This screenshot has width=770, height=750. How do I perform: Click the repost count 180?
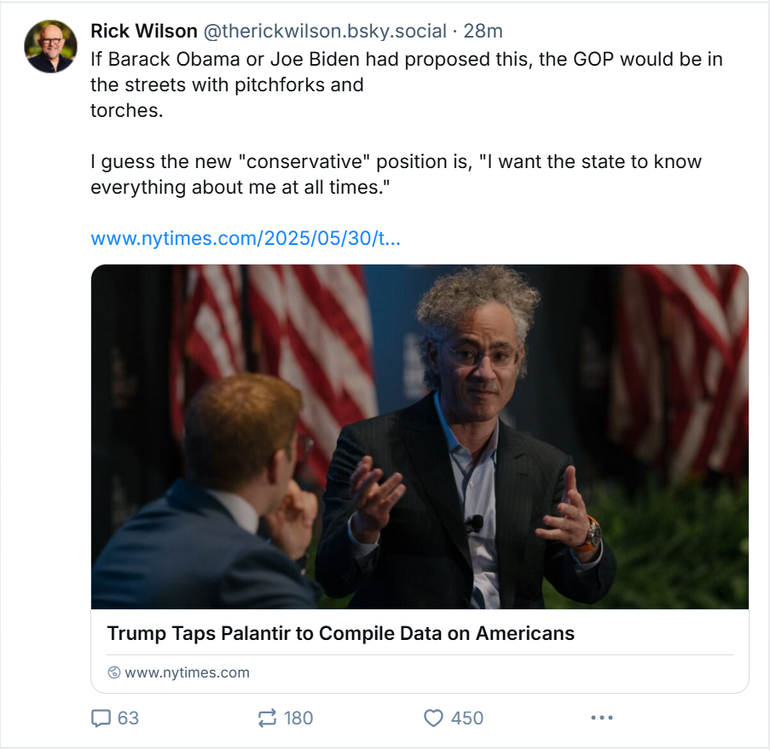[x=298, y=718]
